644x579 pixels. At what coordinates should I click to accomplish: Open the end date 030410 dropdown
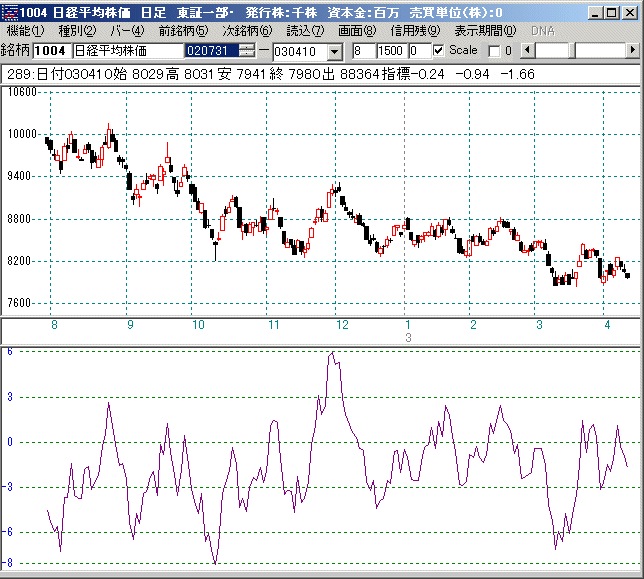pyautogui.click(x=334, y=50)
